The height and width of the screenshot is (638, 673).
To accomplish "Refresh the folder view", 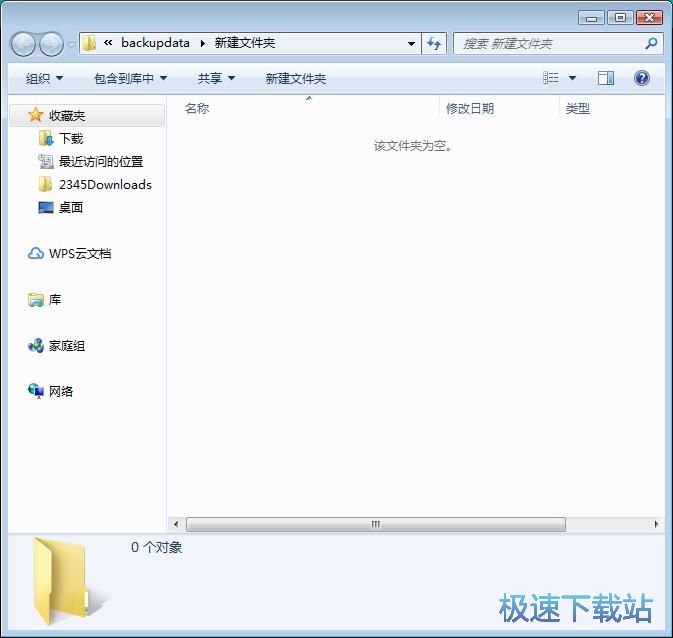I will (434, 44).
